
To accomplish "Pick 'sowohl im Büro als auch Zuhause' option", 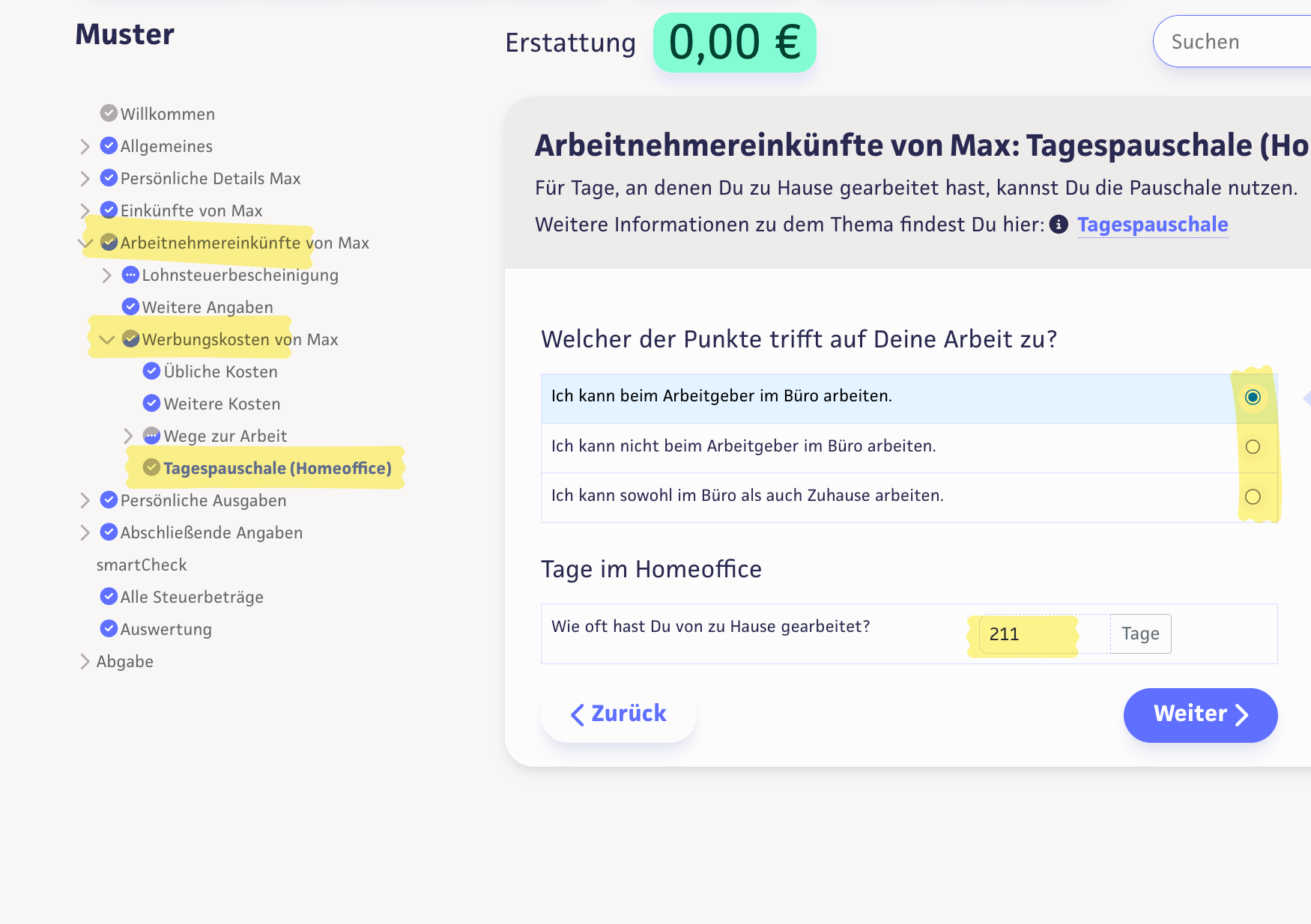I will pos(1252,496).
